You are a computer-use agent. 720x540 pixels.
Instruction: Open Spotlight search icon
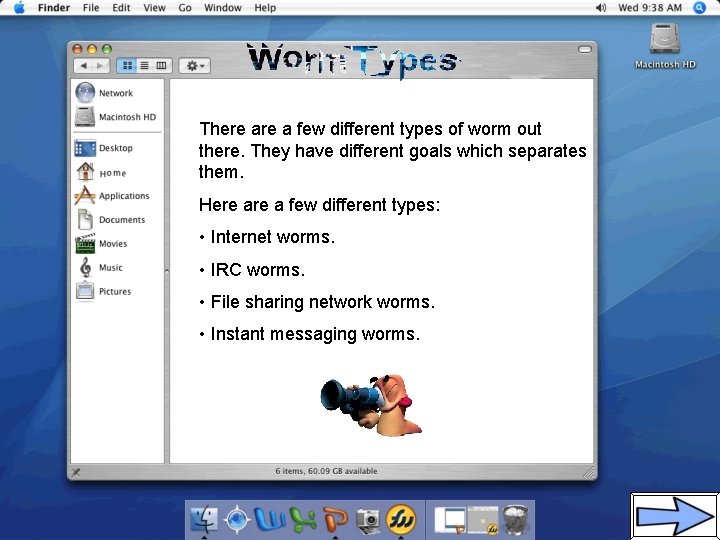pos(699,8)
